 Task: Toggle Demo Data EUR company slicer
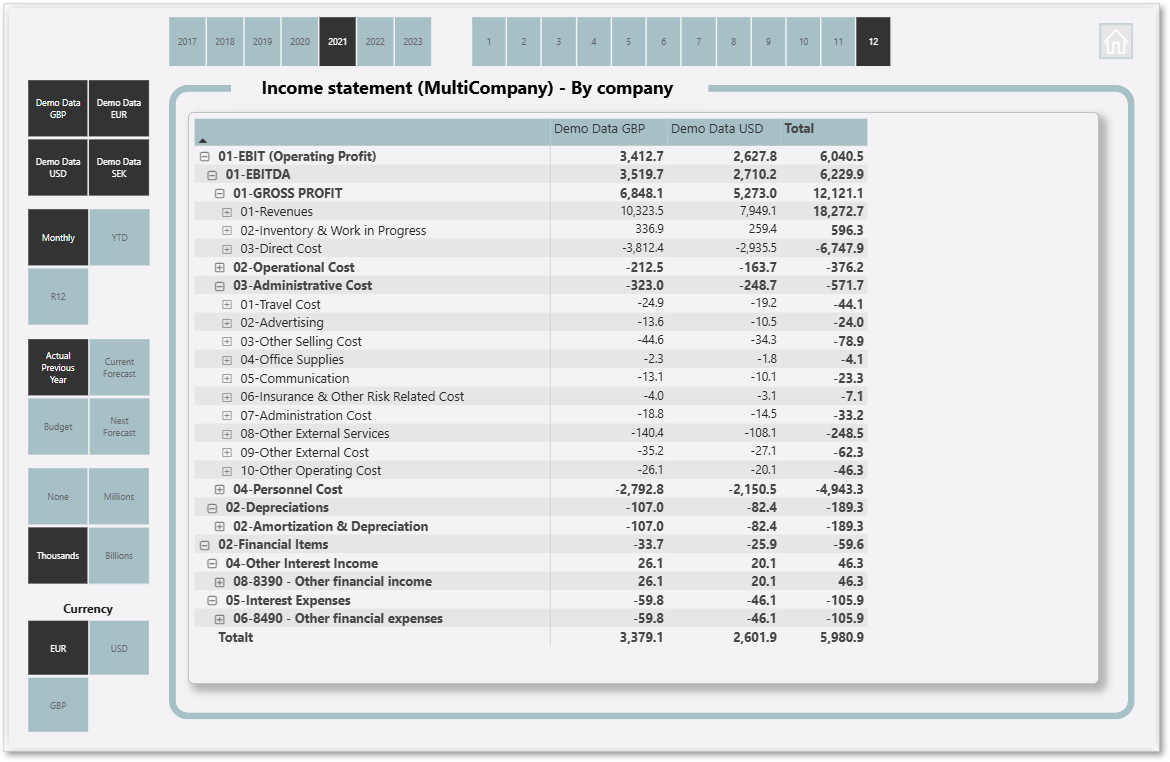[x=119, y=108]
